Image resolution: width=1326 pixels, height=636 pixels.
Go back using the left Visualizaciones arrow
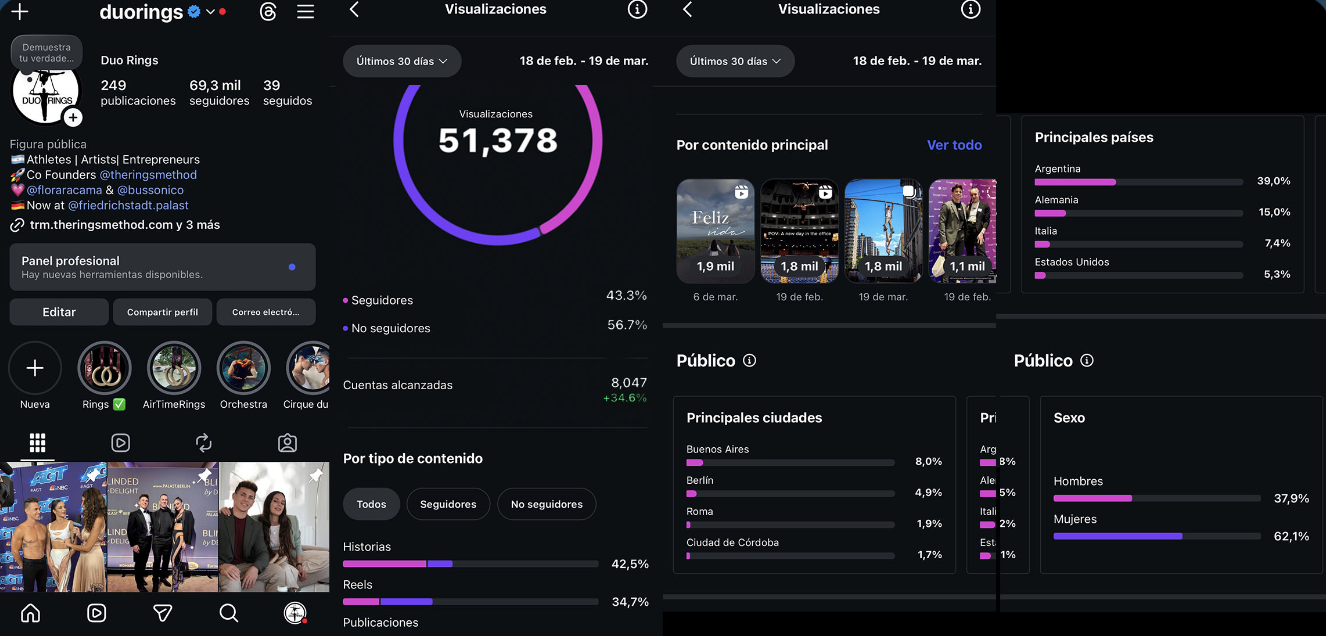click(354, 9)
